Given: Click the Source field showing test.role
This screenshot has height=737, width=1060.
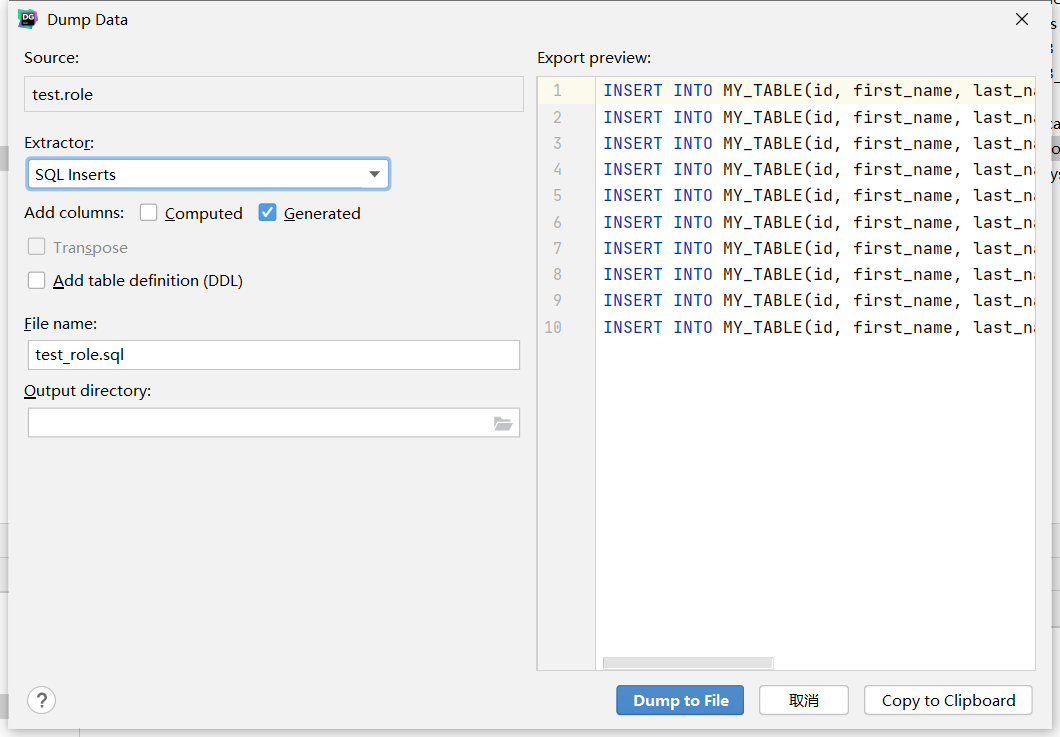Looking at the screenshot, I should coord(273,94).
